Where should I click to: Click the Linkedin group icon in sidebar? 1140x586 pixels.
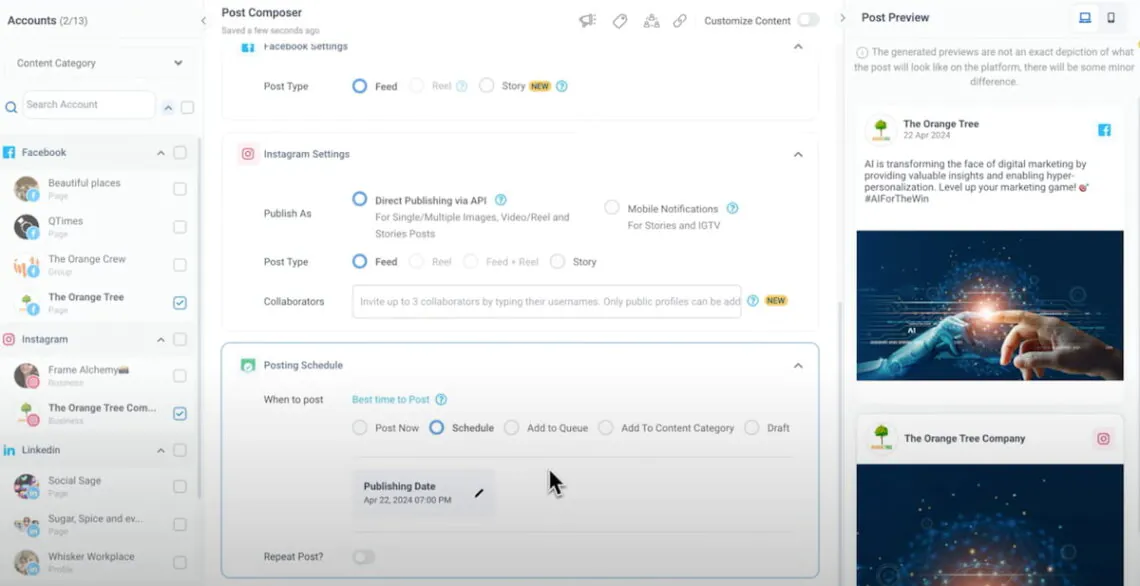click(x=9, y=450)
